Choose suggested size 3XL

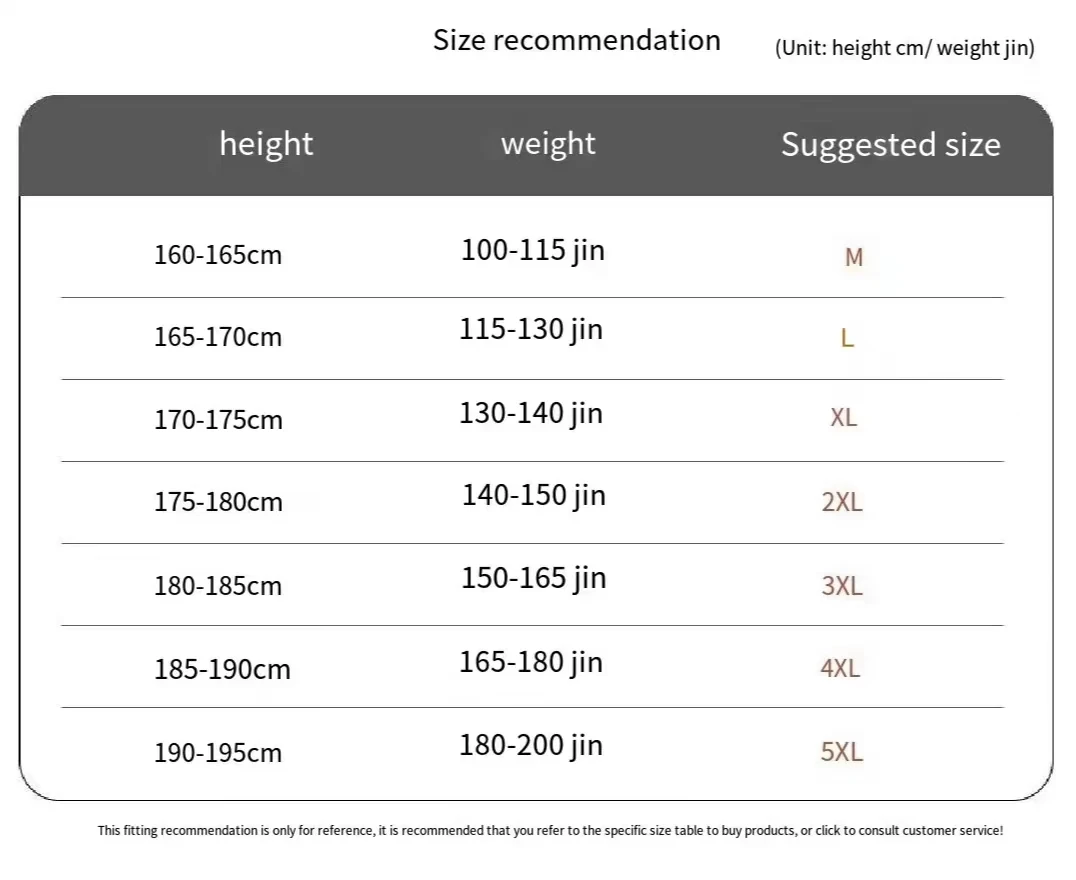tap(841, 585)
